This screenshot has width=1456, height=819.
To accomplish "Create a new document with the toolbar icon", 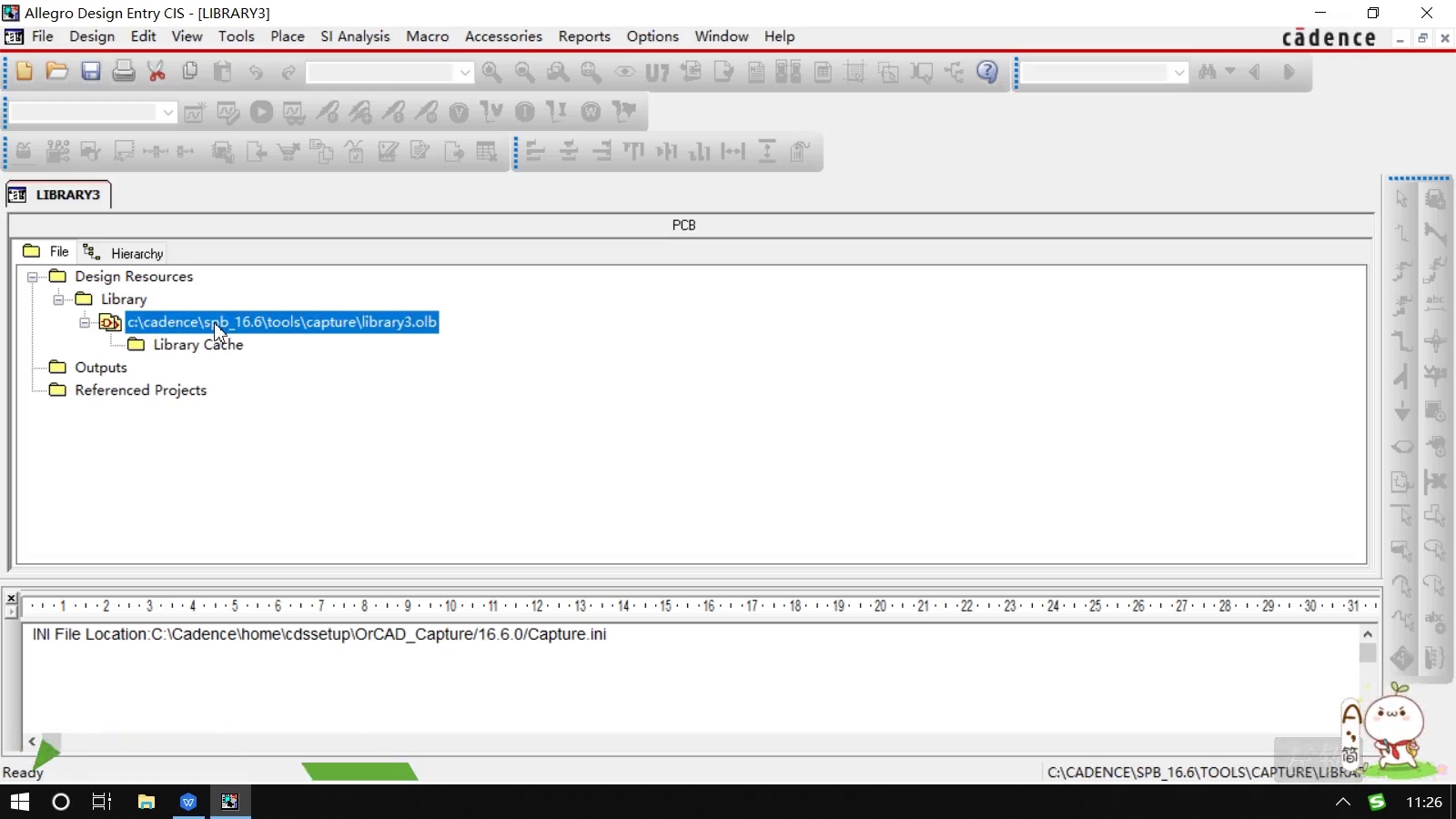I will (25, 72).
